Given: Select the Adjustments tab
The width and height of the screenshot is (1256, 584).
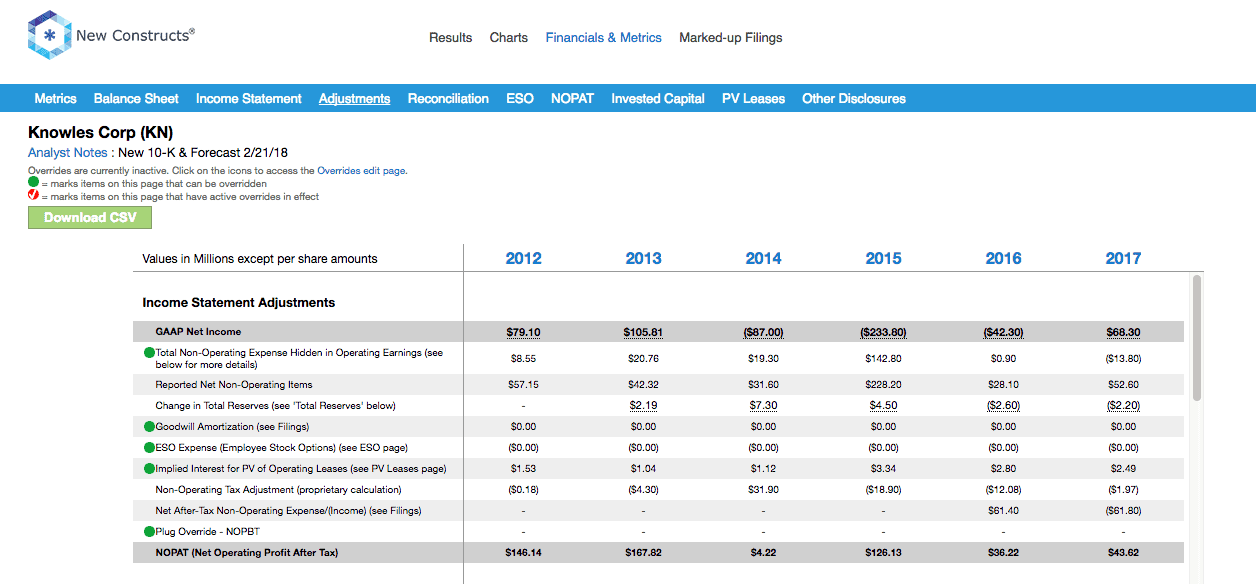Looking at the screenshot, I should (x=355, y=99).
